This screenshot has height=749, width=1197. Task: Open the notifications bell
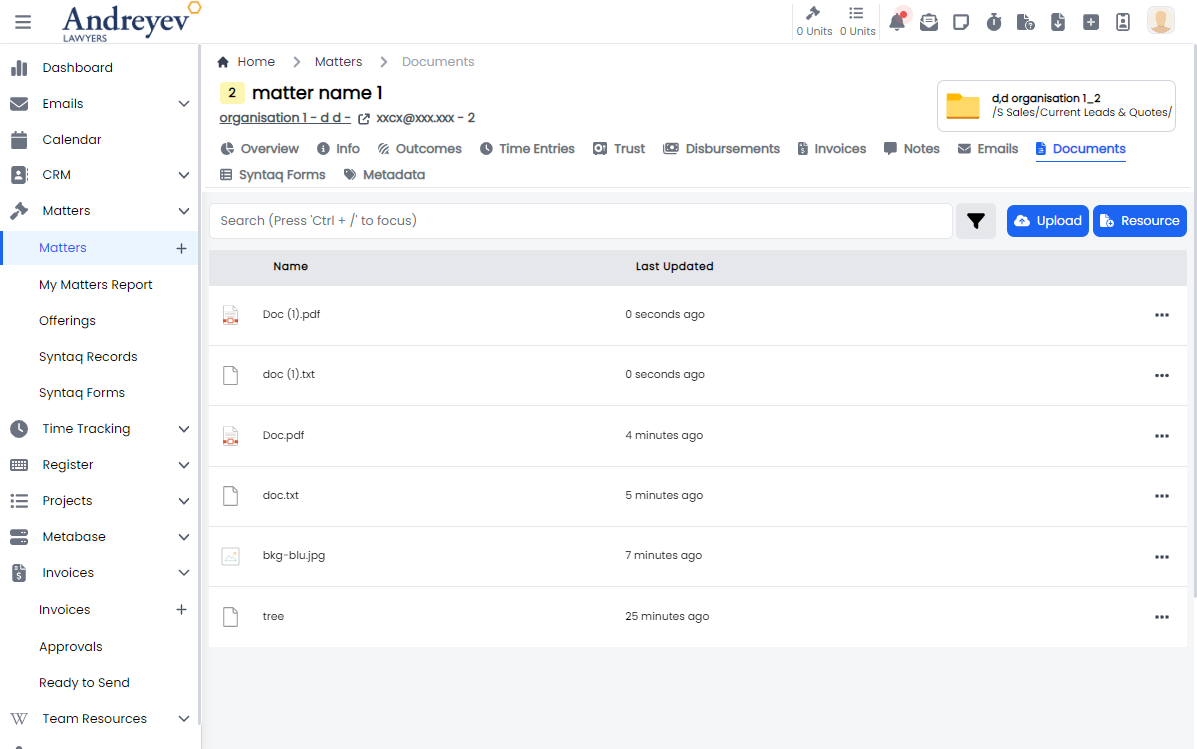(x=897, y=22)
